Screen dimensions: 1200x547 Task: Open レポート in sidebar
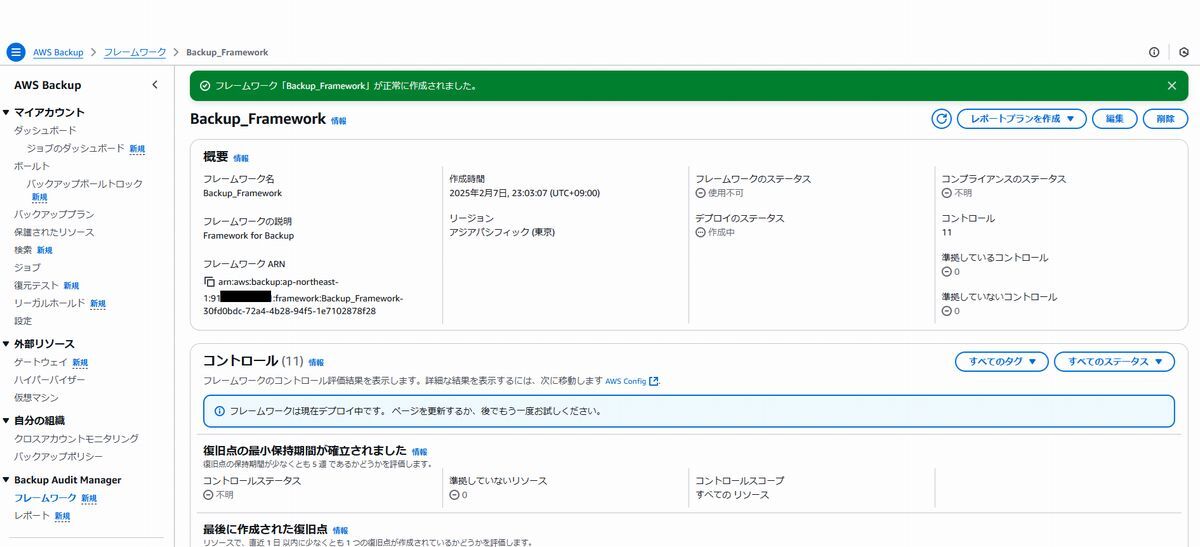[x=32, y=516]
